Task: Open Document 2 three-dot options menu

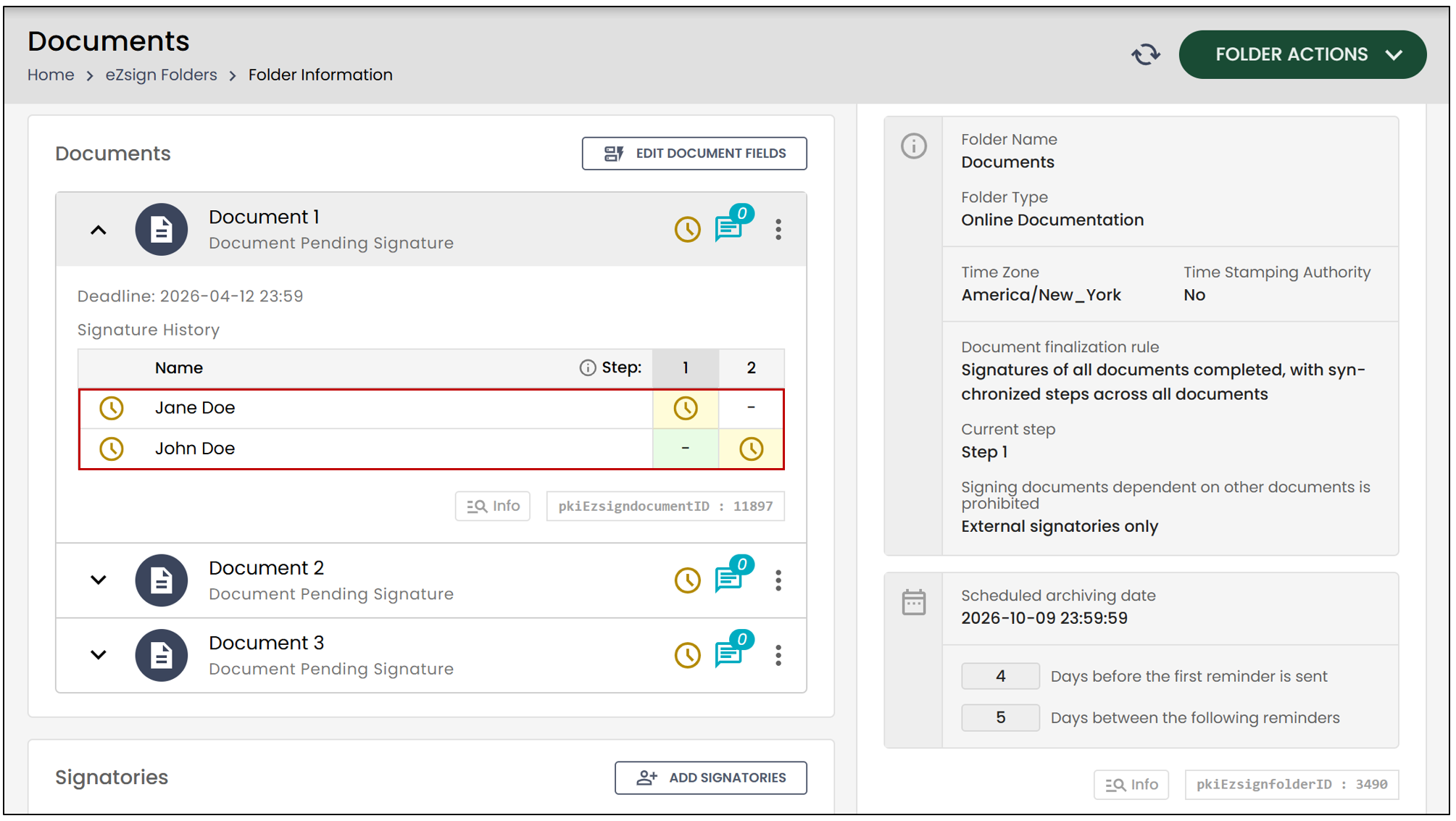Action: pyautogui.click(x=778, y=580)
